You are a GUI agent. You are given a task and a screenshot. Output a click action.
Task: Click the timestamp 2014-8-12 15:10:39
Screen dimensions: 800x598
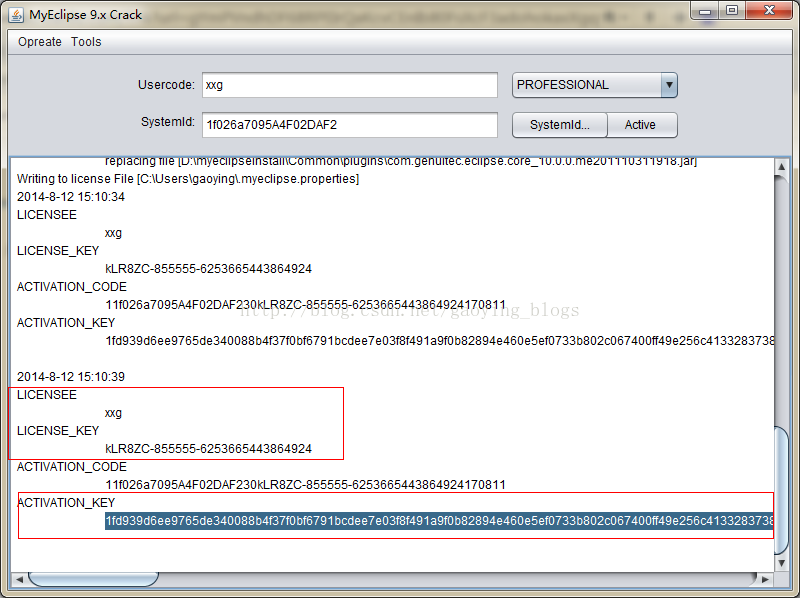pos(71,377)
